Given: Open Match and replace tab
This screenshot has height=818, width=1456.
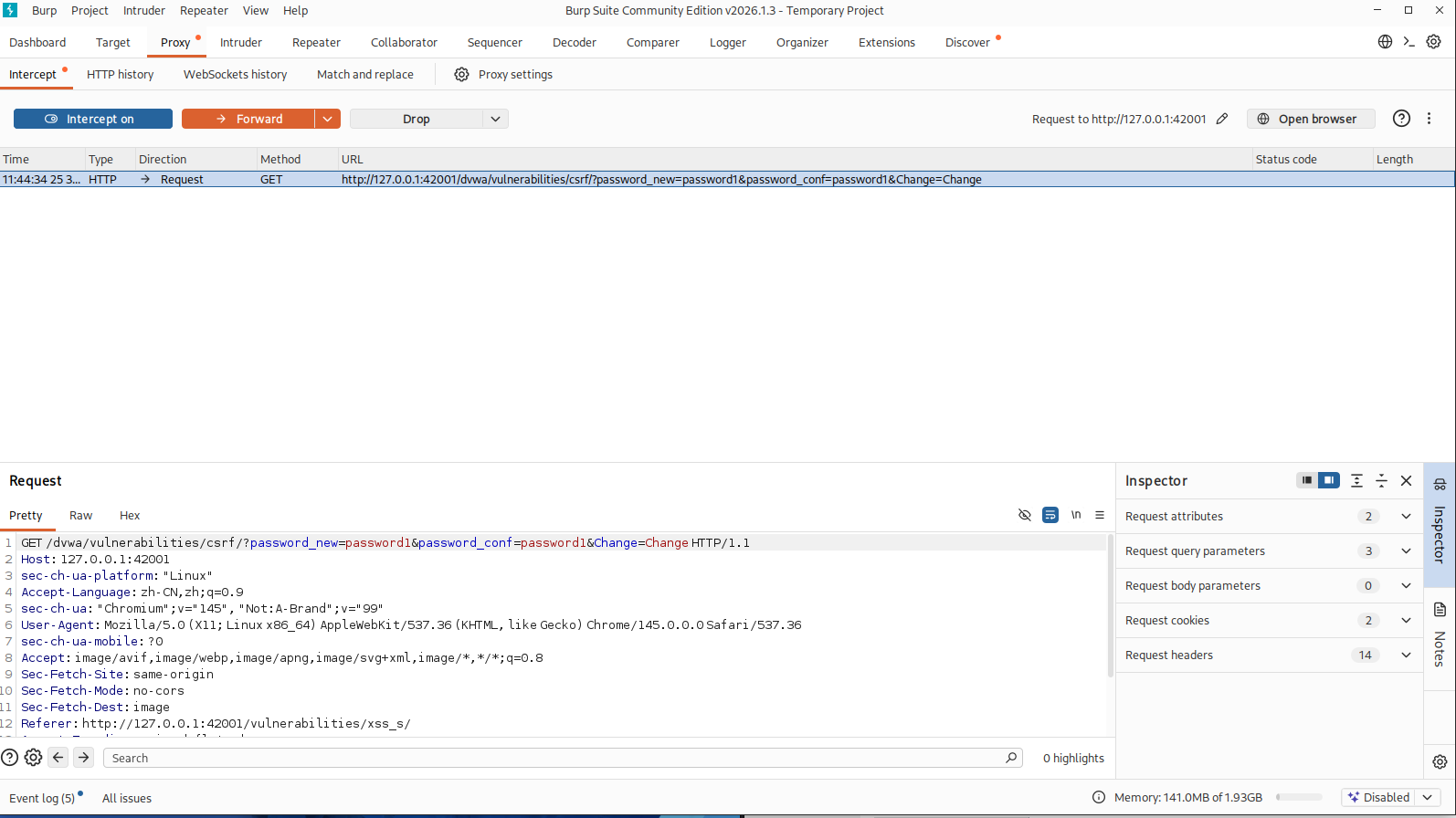Looking at the screenshot, I should coord(365,74).
